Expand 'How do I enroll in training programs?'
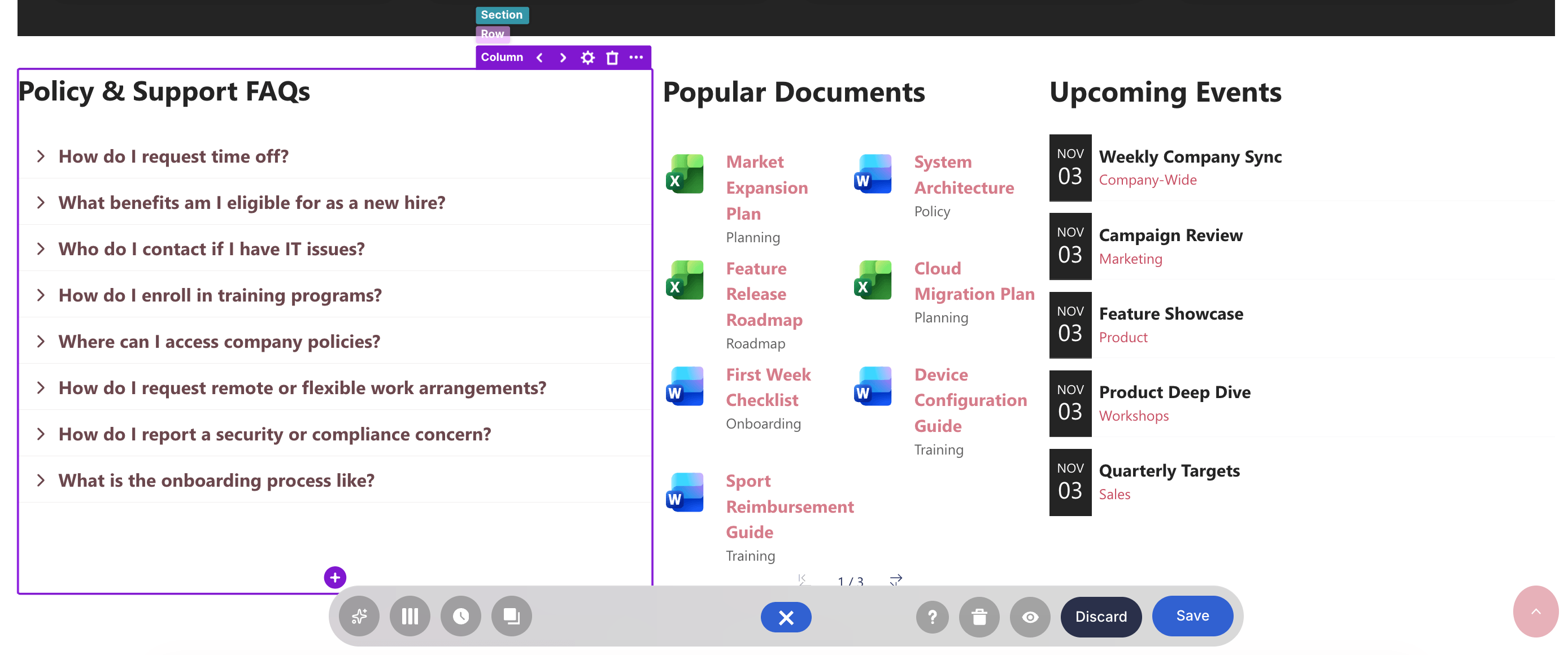This screenshot has height=655, width=1568. point(335,295)
